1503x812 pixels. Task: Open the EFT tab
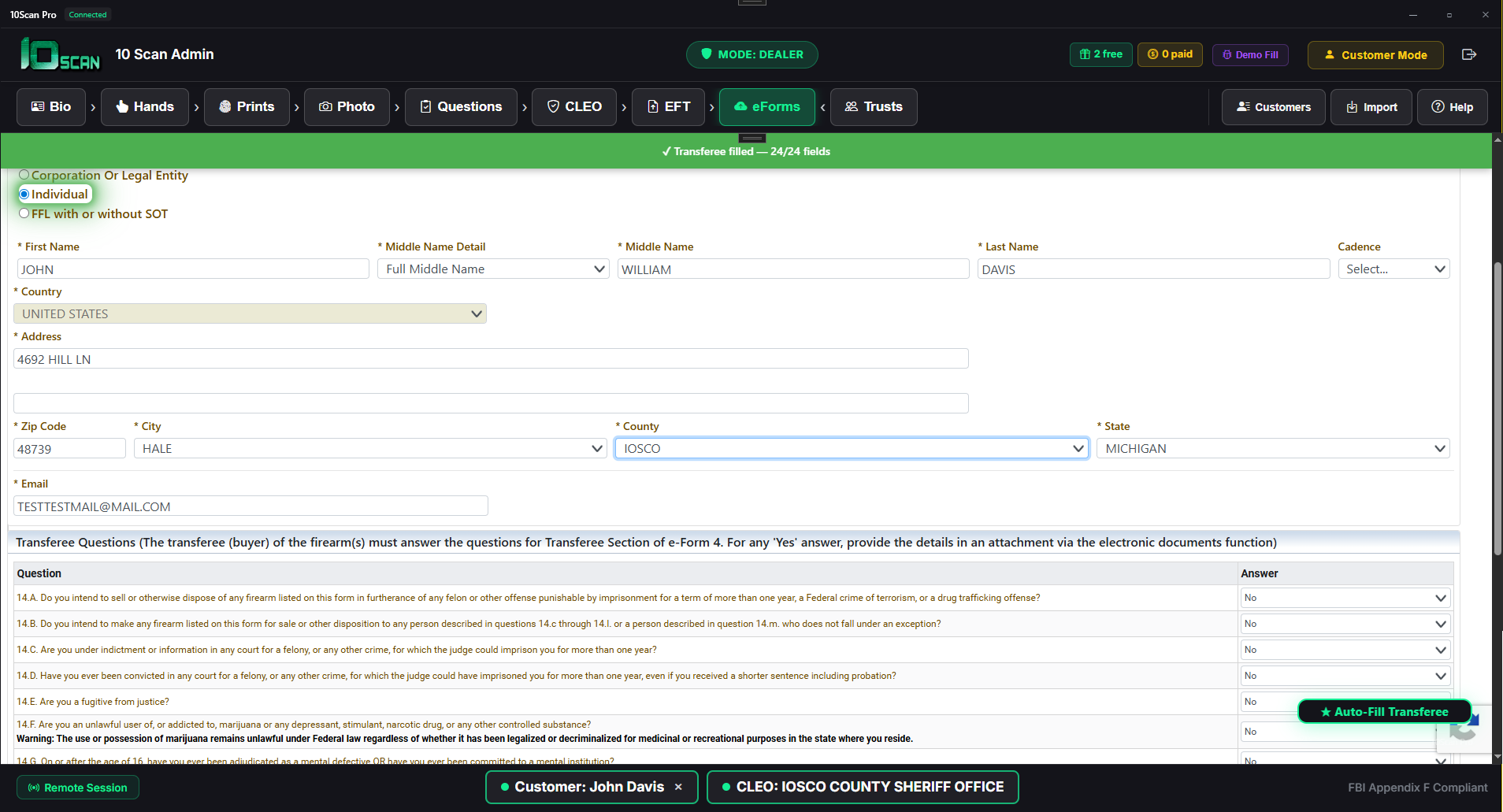click(x=669, y=106)
